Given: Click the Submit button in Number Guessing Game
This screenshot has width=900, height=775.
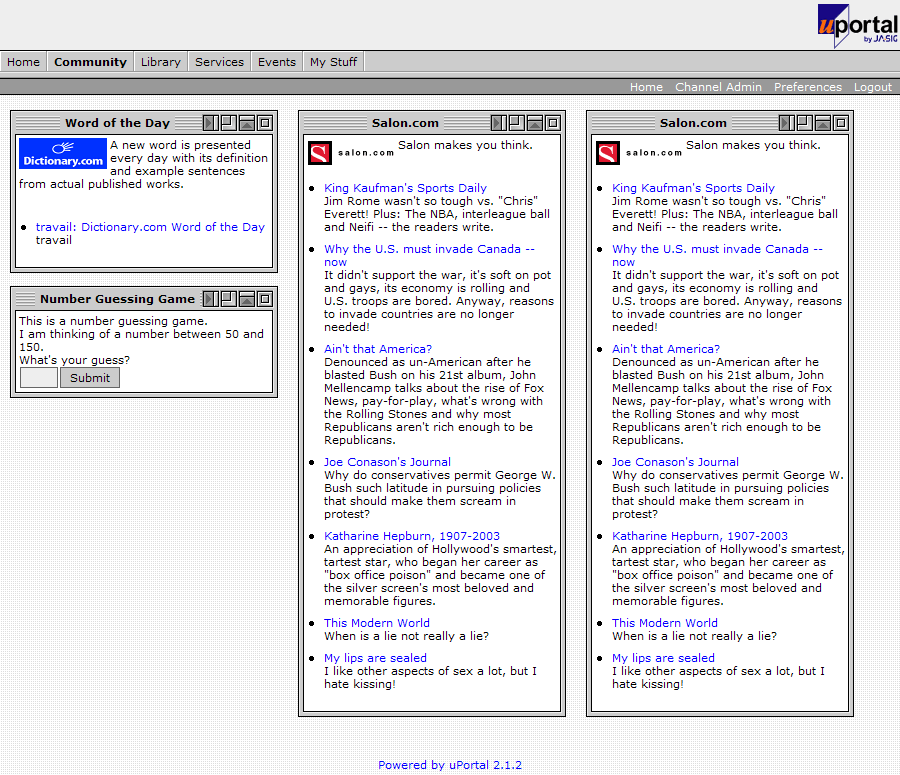Looking at the screenshot, I should coord(90,378).
